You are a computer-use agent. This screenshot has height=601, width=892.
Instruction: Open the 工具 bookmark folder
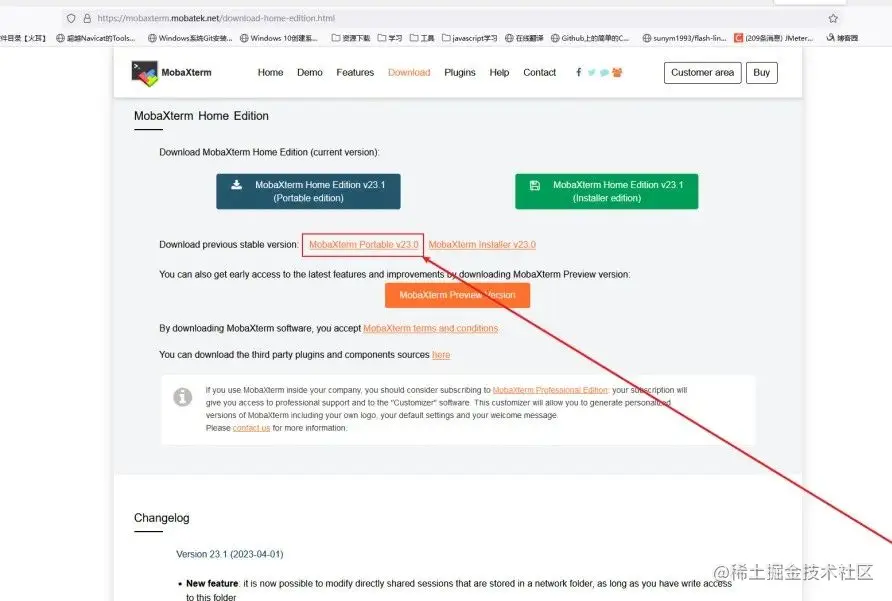point(422,38)
